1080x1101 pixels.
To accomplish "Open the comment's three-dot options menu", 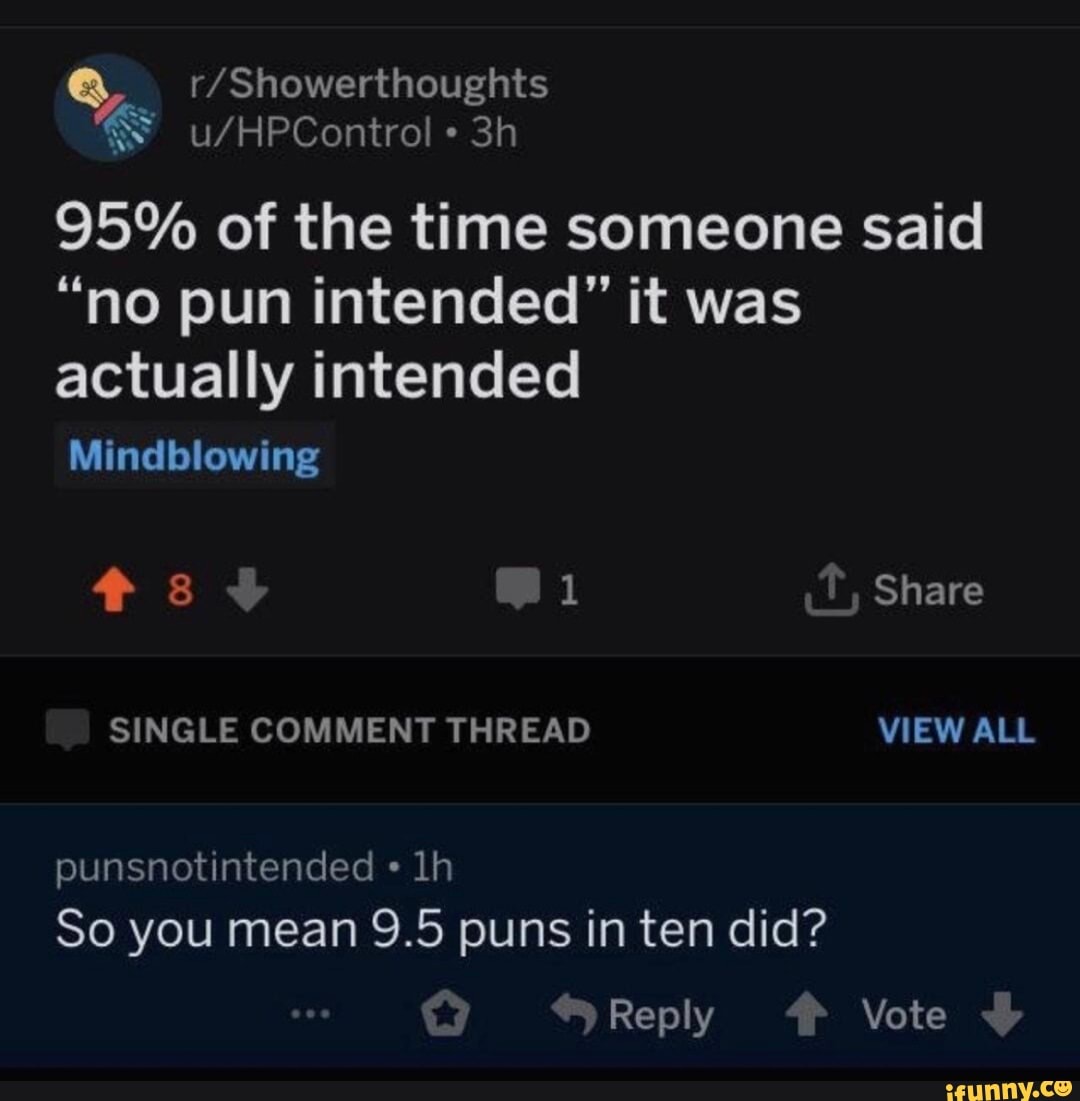I will 317,1013.
